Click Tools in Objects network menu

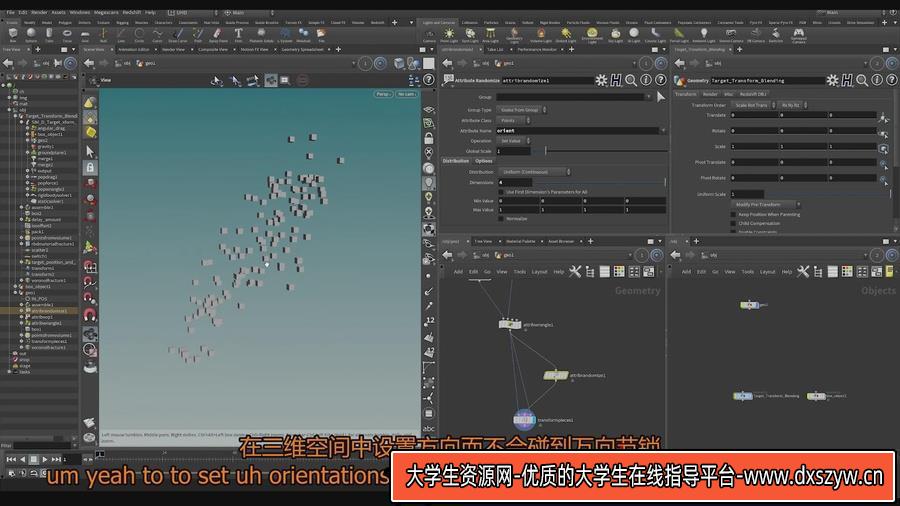[x=747, y=272]
